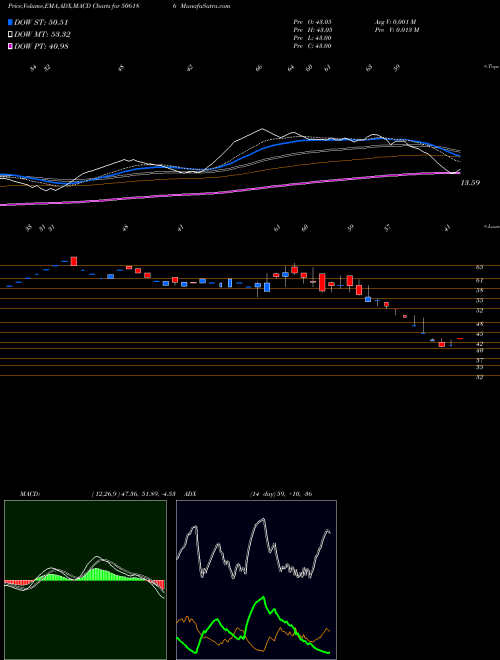Select the 'DOW ST: 50.51' legend text

(41, 22)
